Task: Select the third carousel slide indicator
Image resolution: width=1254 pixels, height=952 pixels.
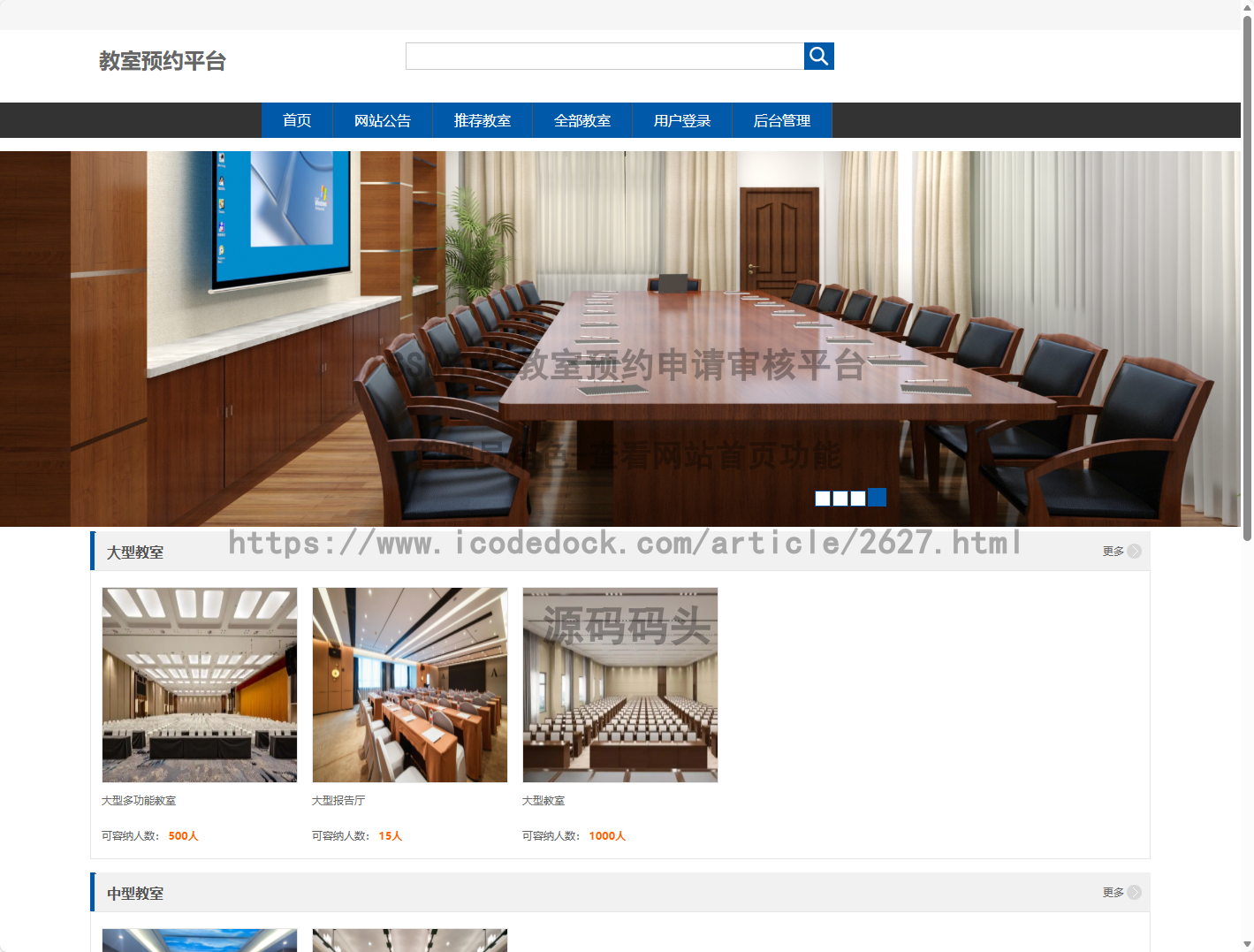Action: pyautogui.click(x=858, y=499)
